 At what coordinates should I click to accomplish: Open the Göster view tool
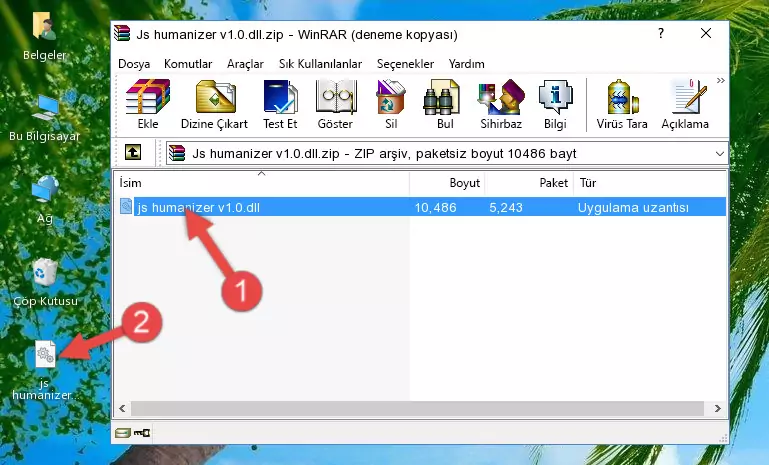[335, 104]
